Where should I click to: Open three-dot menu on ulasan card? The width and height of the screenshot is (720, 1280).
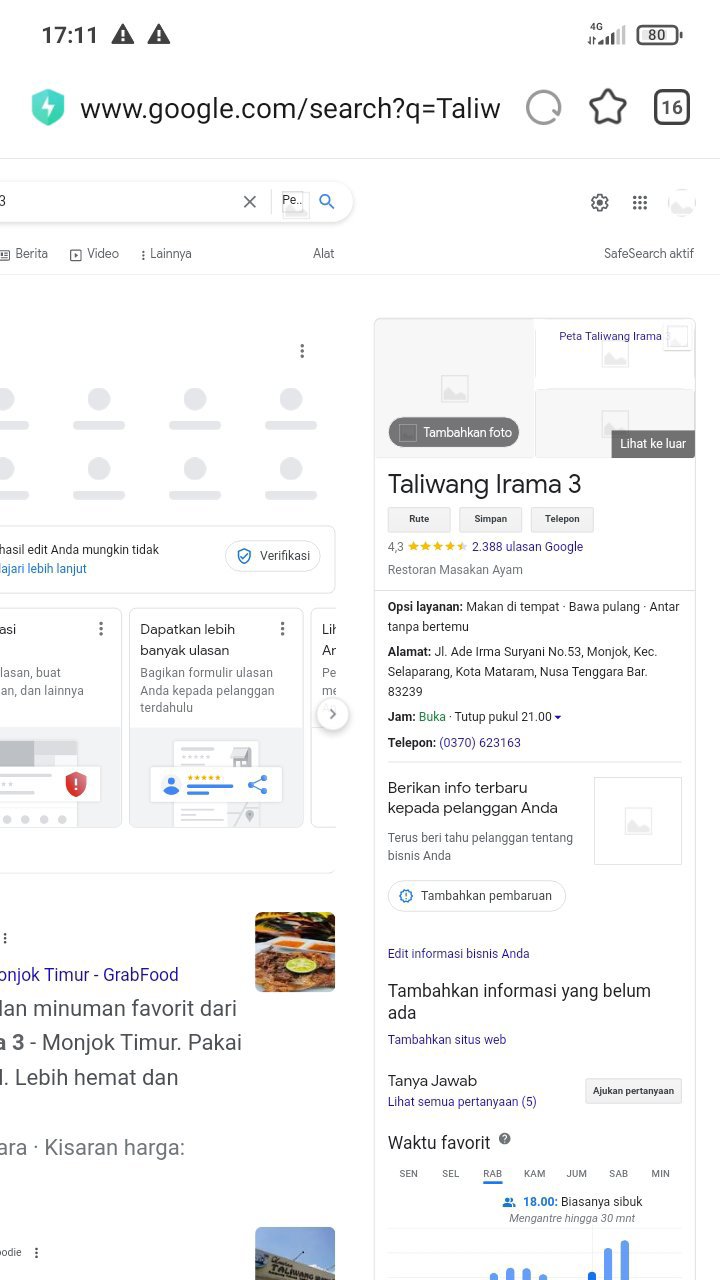click(x=282, y=629)
